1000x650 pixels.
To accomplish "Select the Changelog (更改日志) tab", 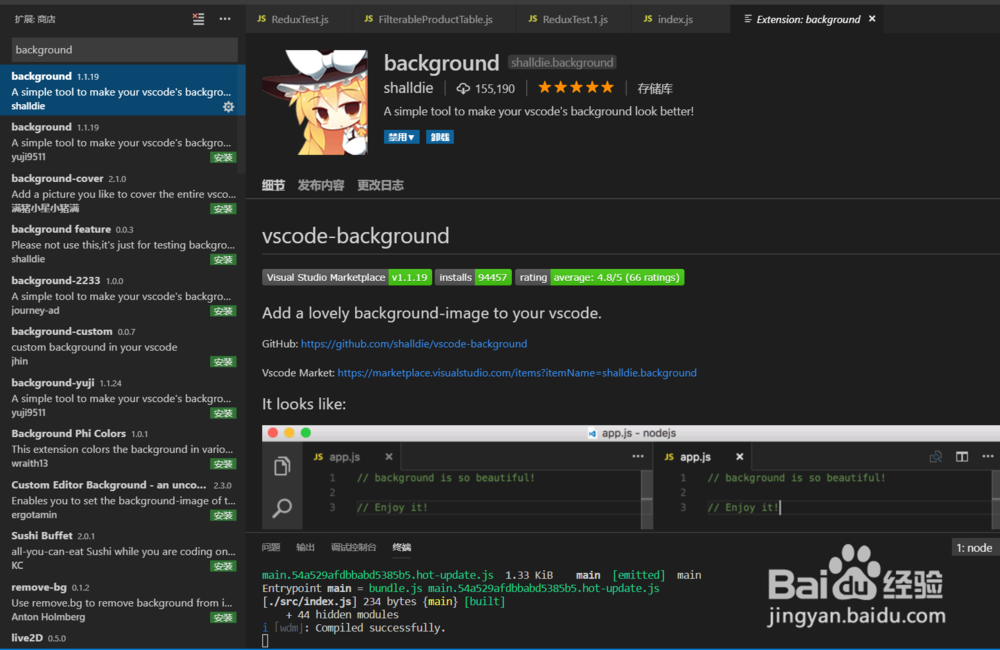I will point(380,186).
